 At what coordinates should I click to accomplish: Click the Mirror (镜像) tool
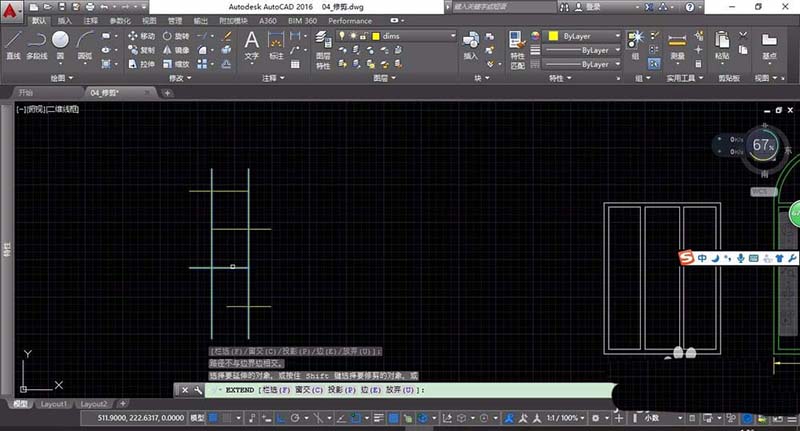176,49
